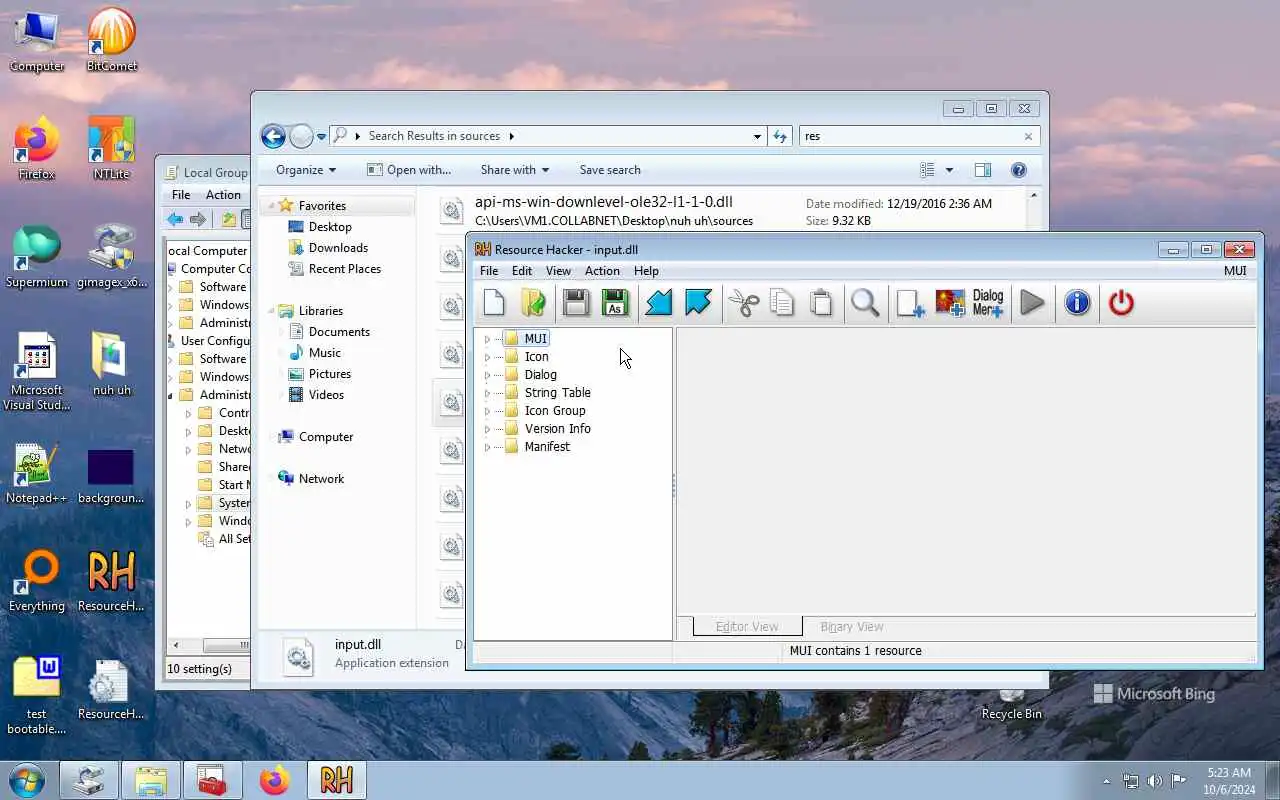Open the NTLite desktop shortcut
This screenshot has height=800, width=1280.
(x=111, y=148)
